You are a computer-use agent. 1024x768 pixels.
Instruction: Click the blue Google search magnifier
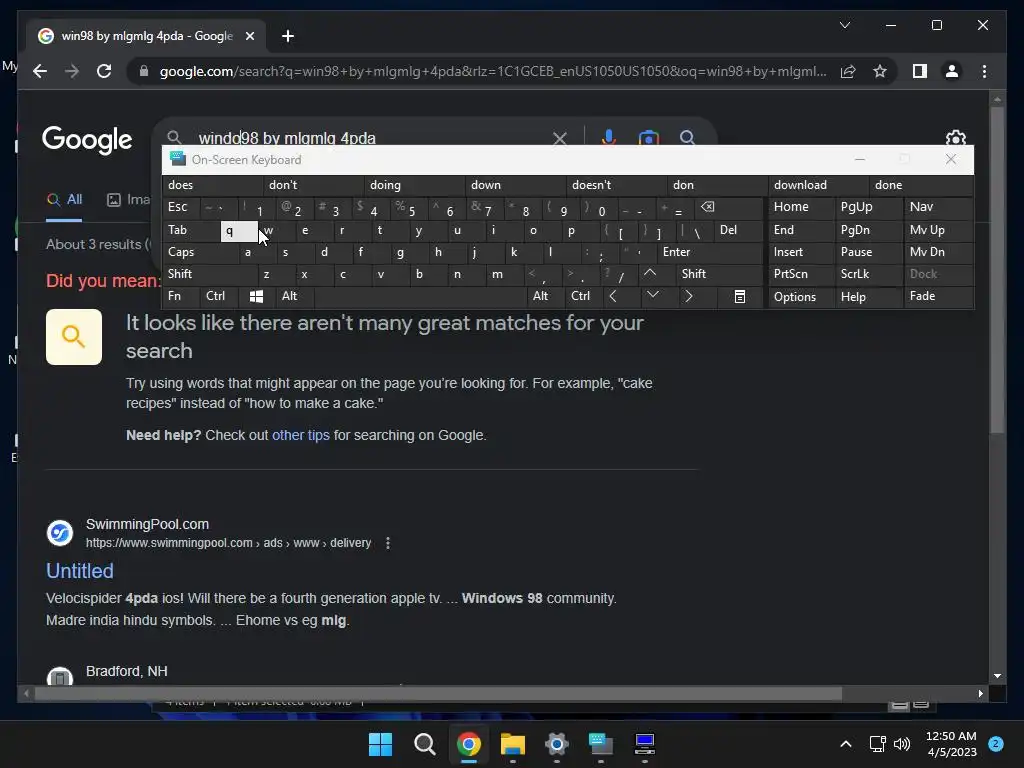(687, 137)
